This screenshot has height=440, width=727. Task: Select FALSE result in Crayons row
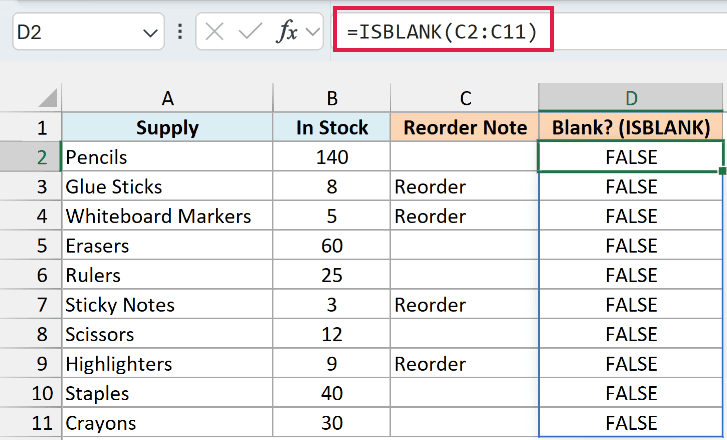pyautogui.click(x=631, y=423)
